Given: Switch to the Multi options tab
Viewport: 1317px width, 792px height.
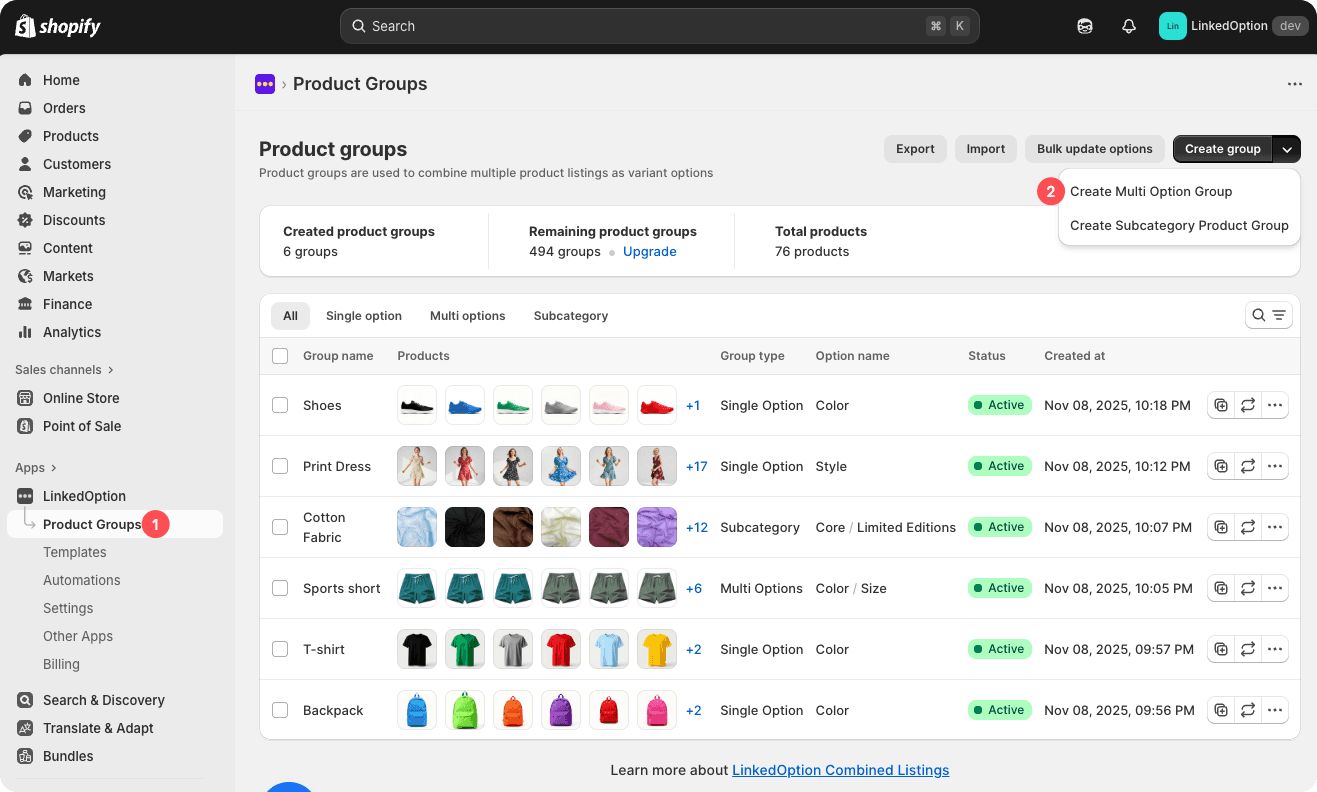Looking at the screenshot, I should click(x=468, y=316).
